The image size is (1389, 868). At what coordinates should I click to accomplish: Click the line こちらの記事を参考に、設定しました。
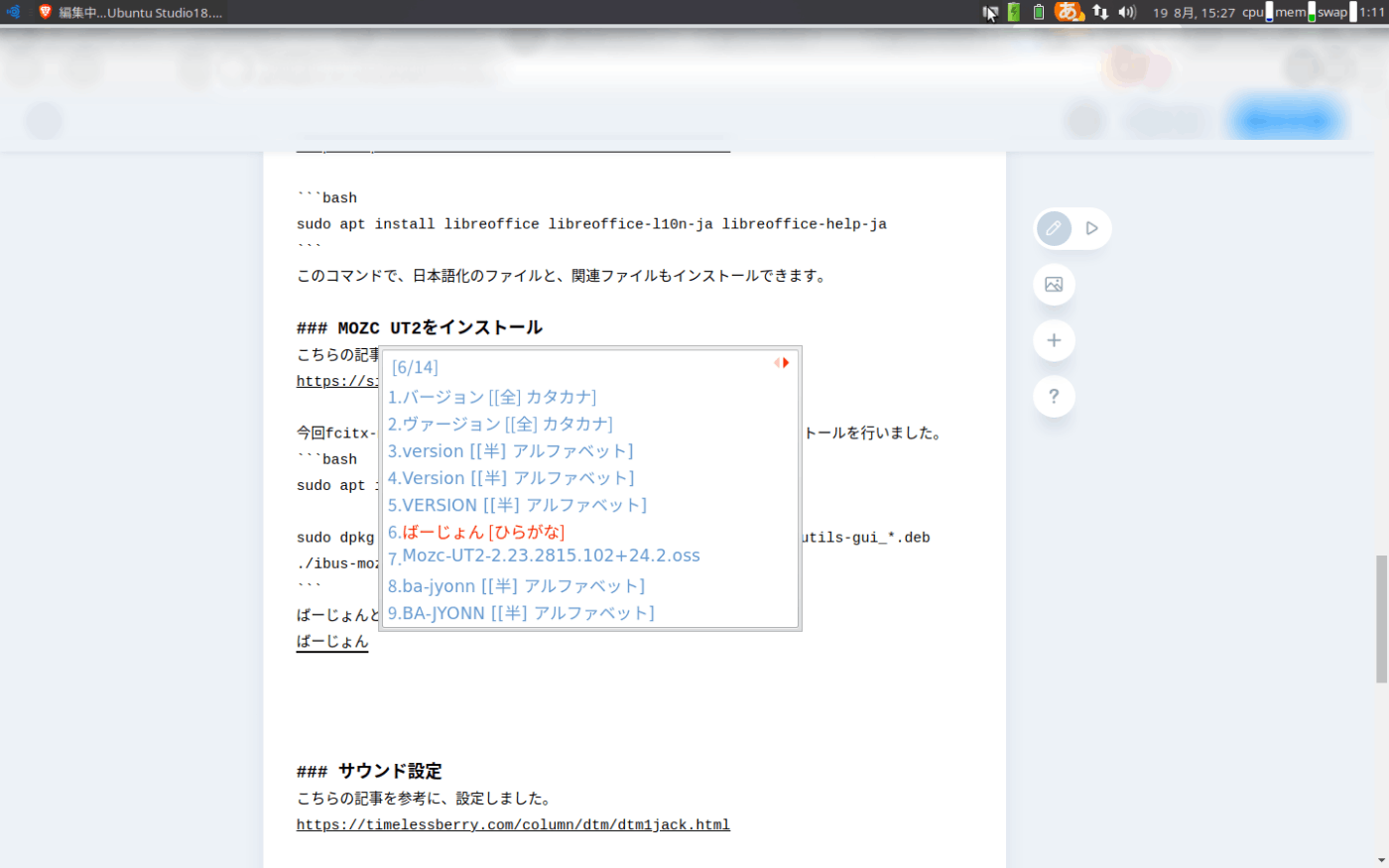[425, 798]
